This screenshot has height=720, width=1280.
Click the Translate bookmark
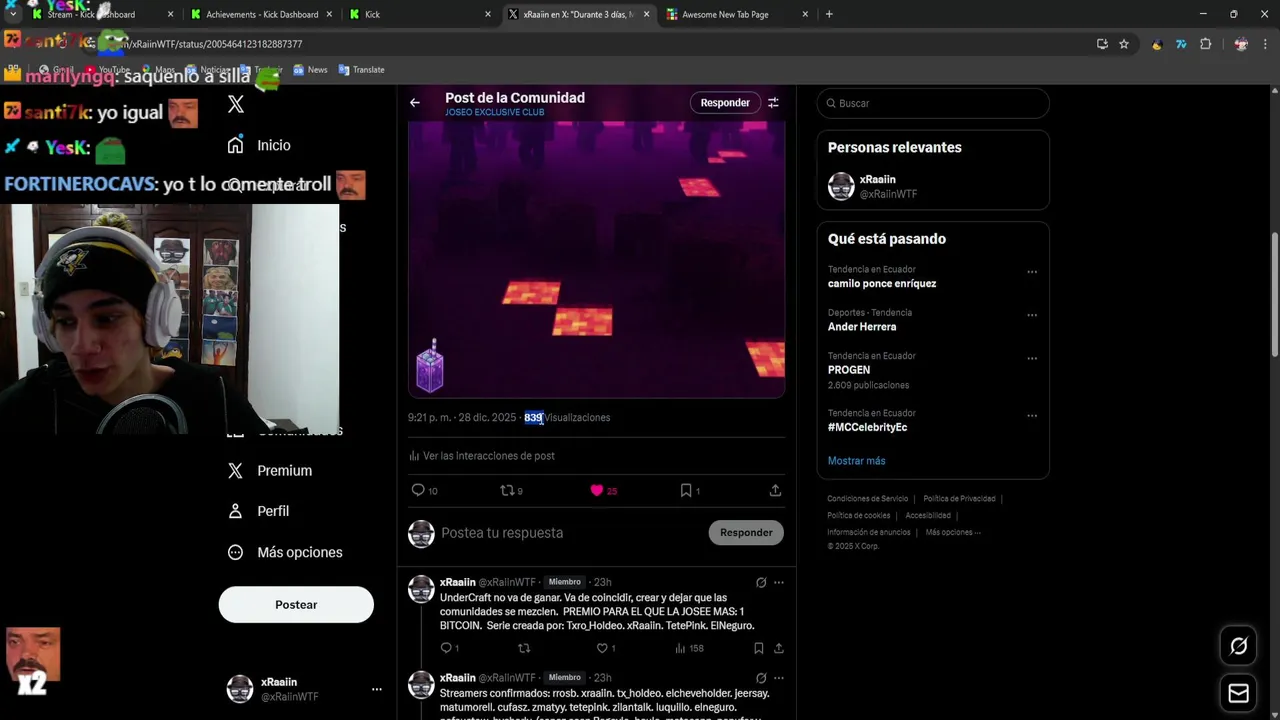[361, 70]
